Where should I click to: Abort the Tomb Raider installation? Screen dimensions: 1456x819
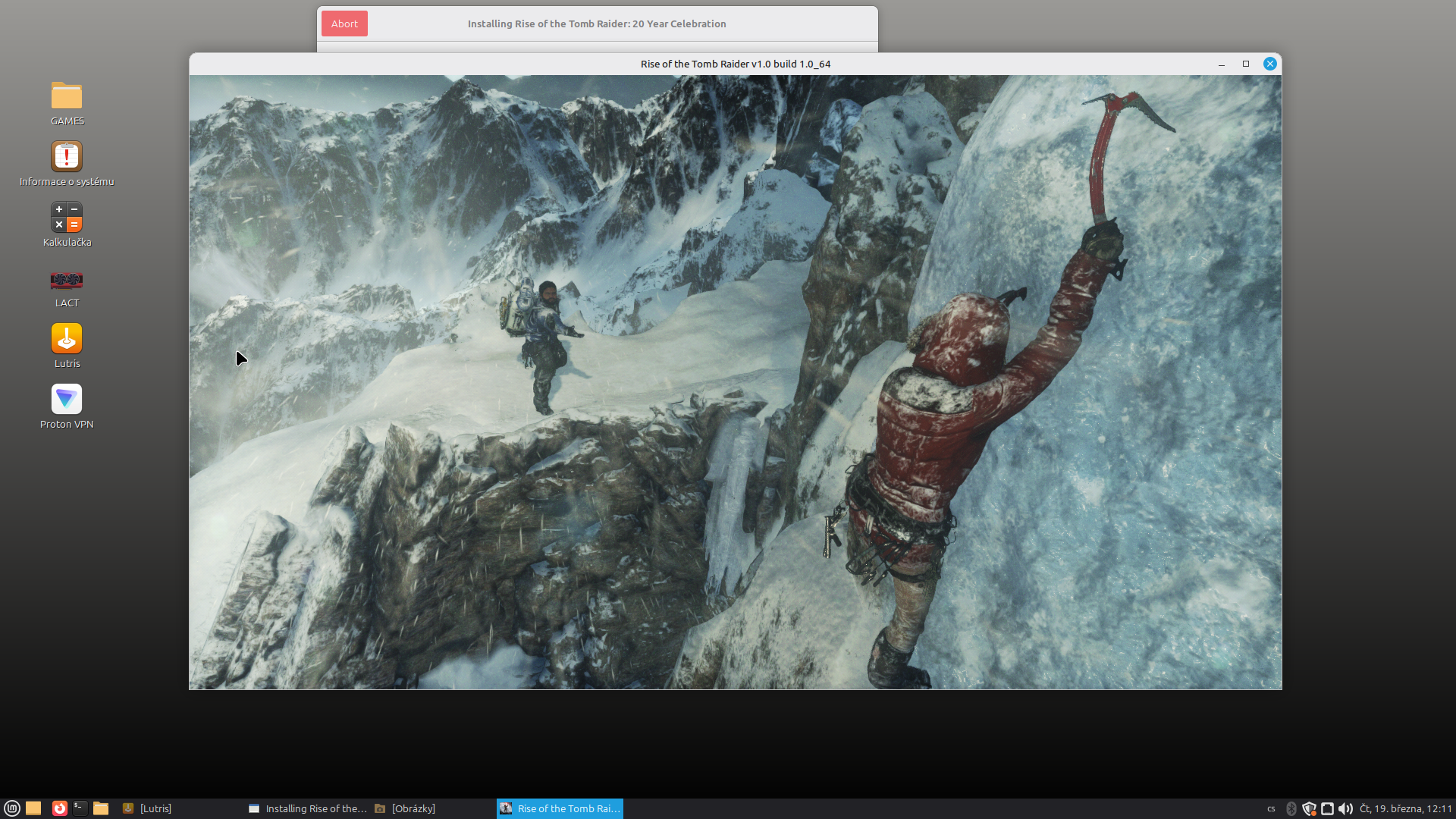[x=344, y=24]
